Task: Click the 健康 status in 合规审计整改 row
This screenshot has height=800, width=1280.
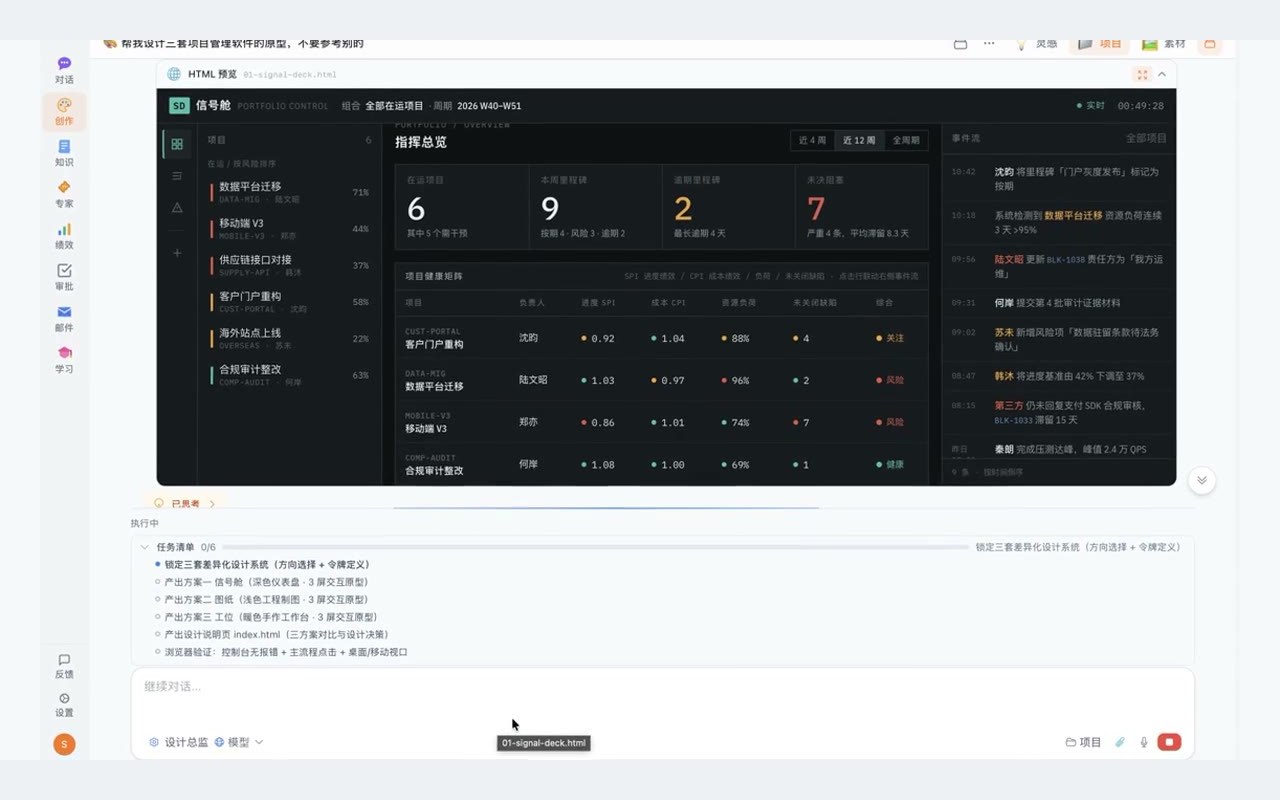Action: coord(889,465)
